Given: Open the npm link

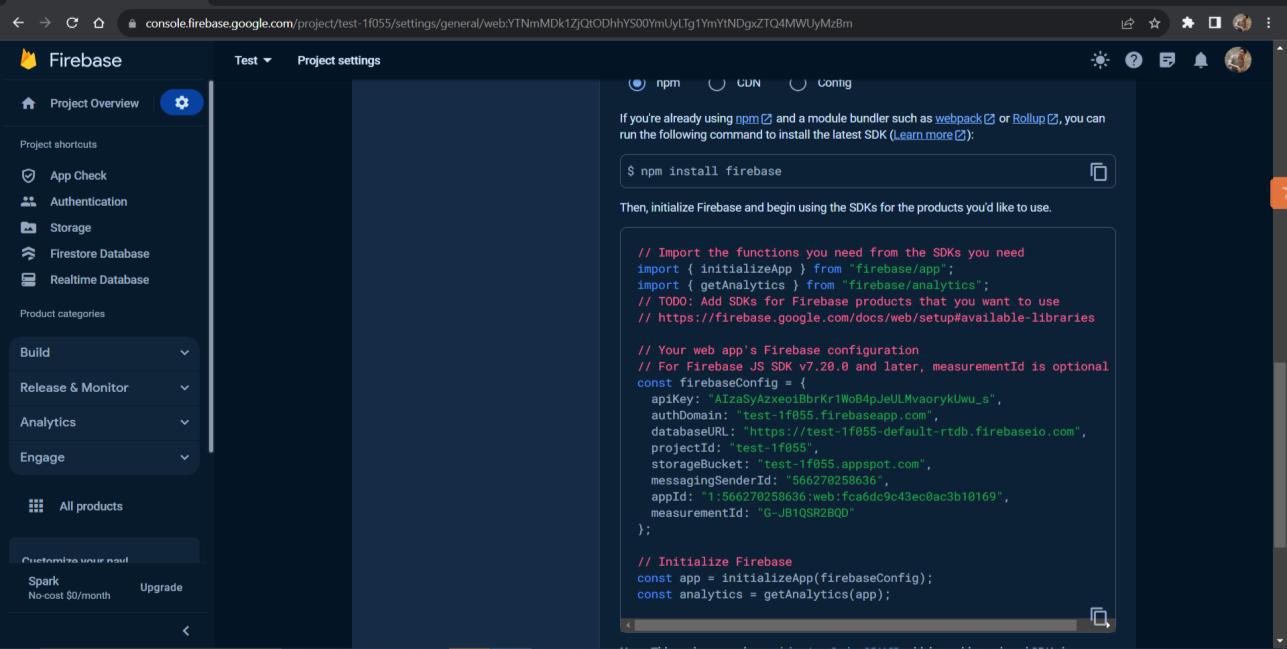Looking at the screenshot, I should [x=754, y=118].
